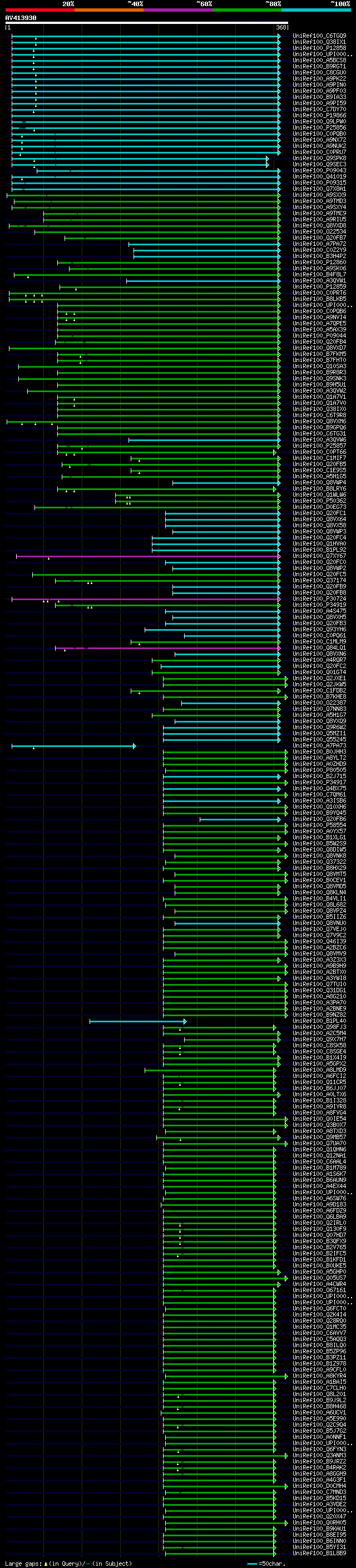Select hit label UniRef100_B9IA33

click(x=319, y=97)
